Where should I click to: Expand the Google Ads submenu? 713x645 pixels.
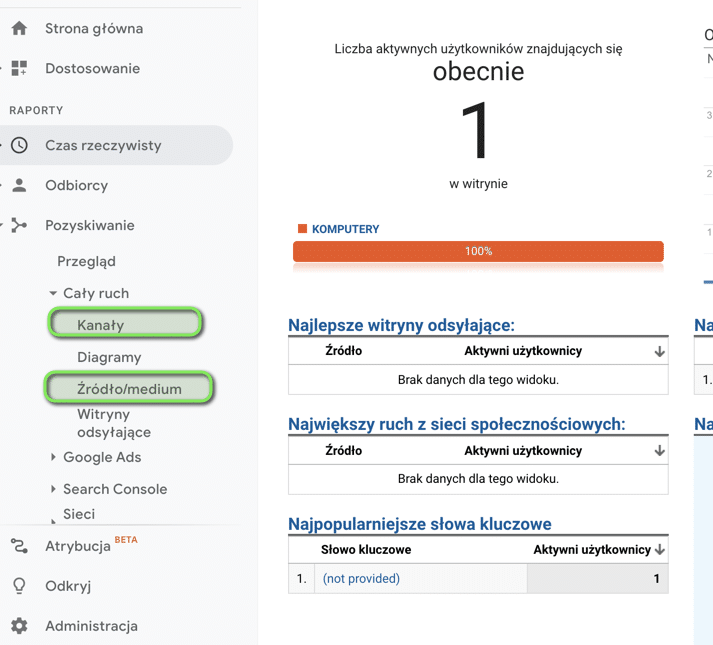[x=53, y=458]
